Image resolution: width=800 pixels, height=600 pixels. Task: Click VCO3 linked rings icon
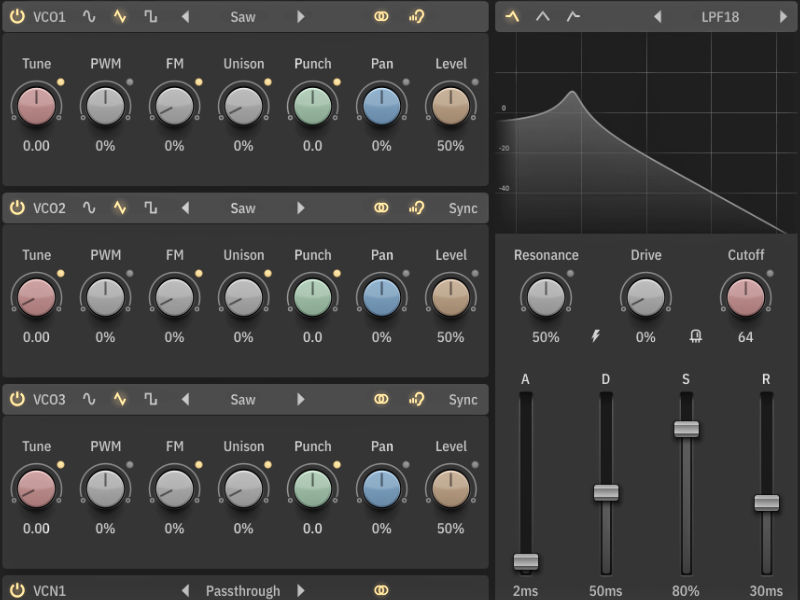381,399
